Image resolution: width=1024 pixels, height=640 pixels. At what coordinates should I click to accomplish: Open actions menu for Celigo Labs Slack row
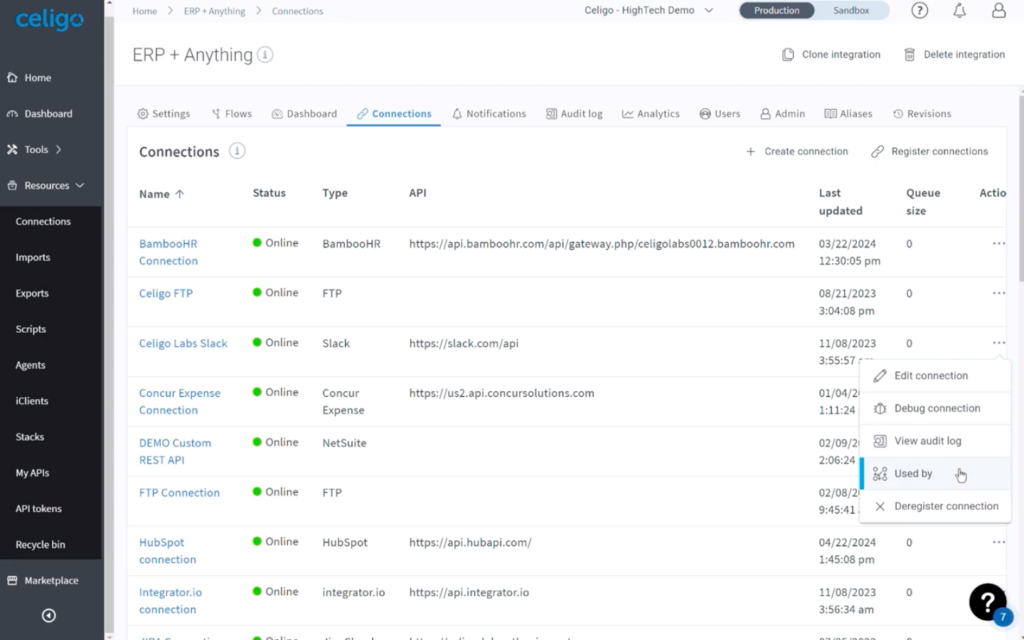(999, 343)
